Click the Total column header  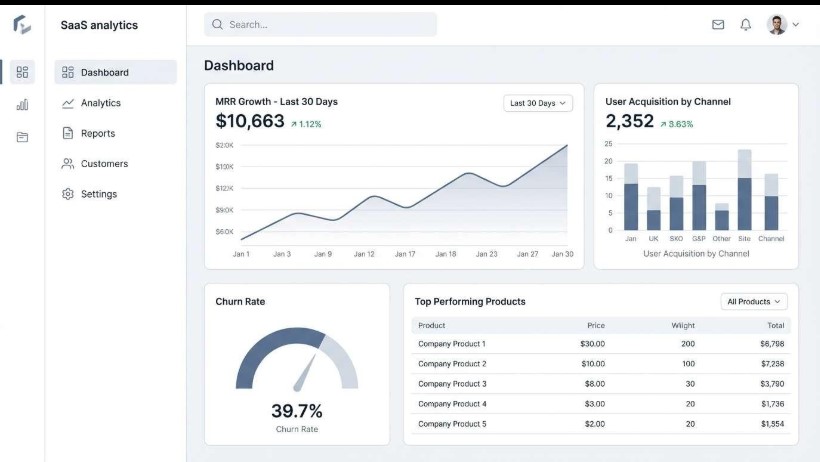point(776,325)
